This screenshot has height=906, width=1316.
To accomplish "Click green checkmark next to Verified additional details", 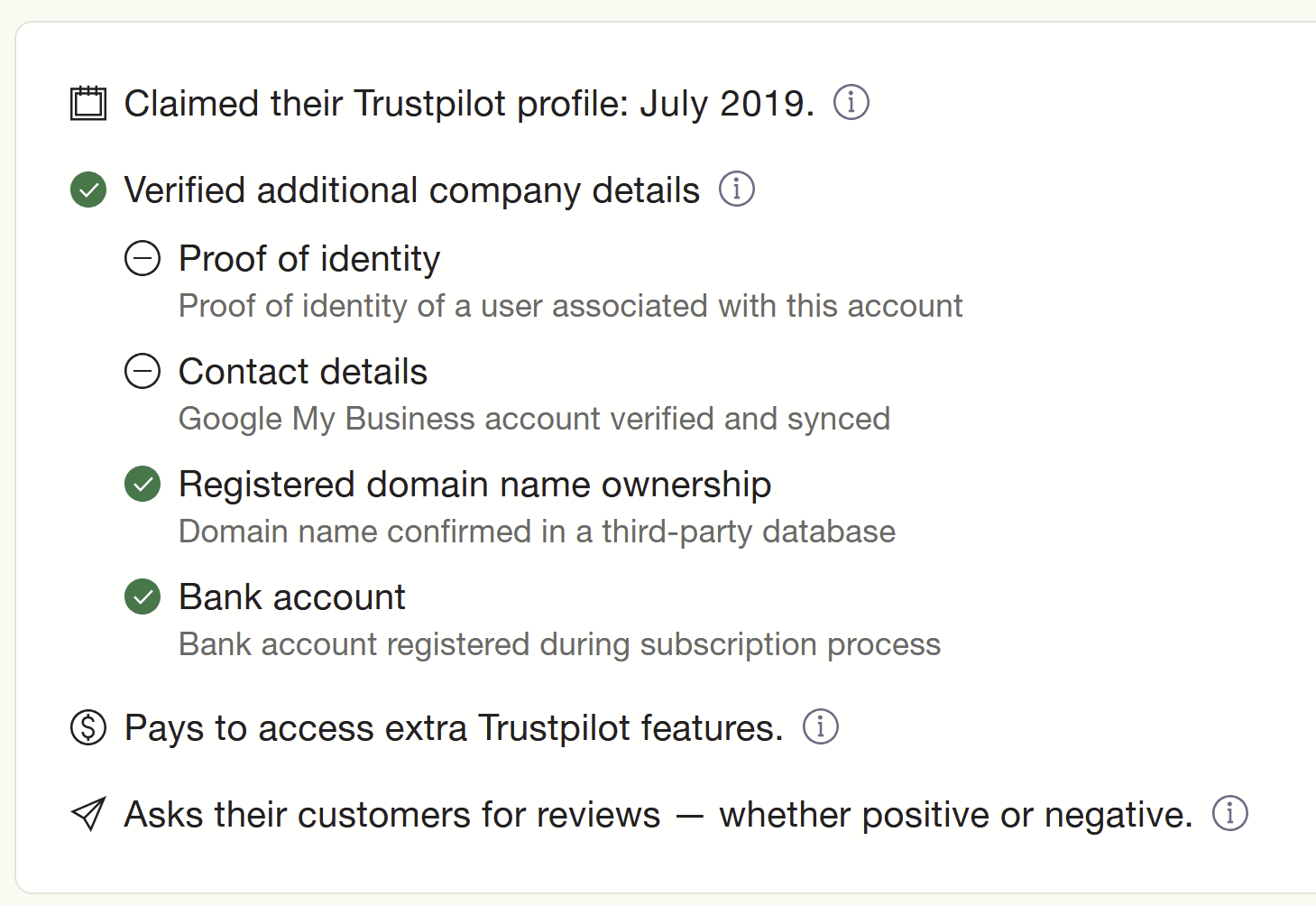I will (88, 190).
